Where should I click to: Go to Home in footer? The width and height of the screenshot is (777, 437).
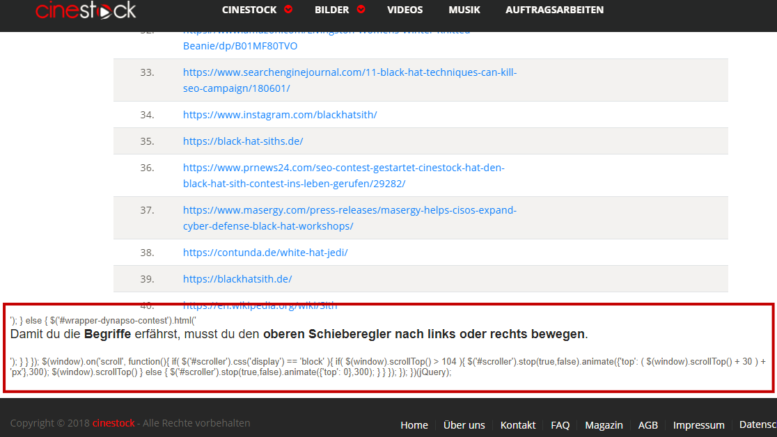414,425
